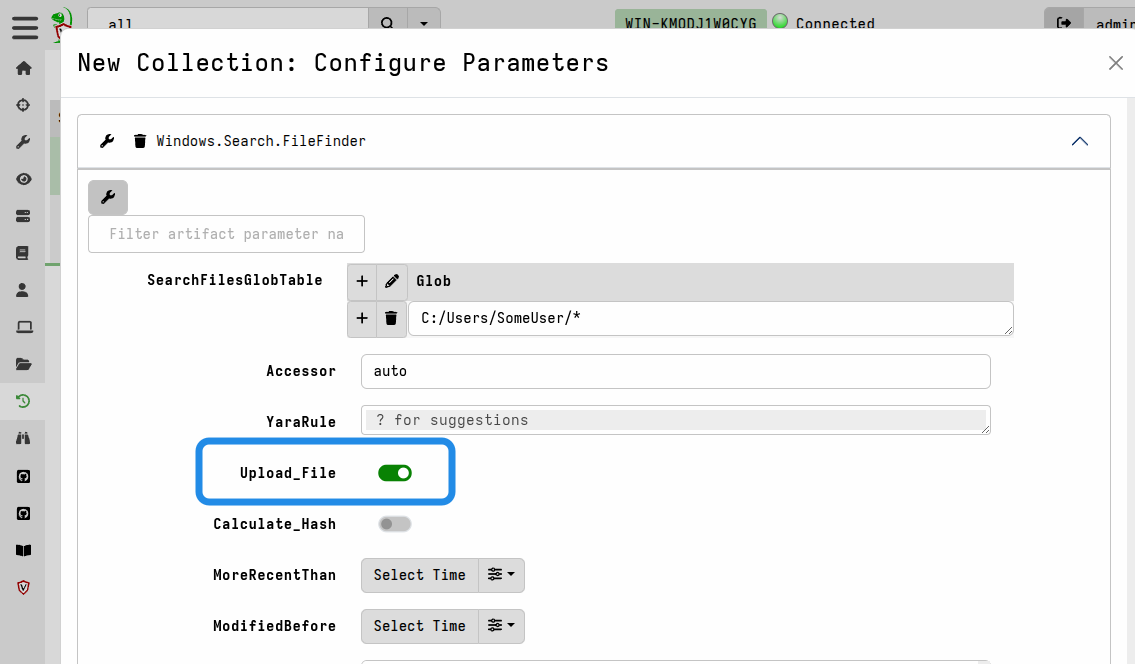Click the binoculars search icon in the sidebar
Image resolution: width=1135 pixels, height=664 pixels.
[x=24, y=437]
